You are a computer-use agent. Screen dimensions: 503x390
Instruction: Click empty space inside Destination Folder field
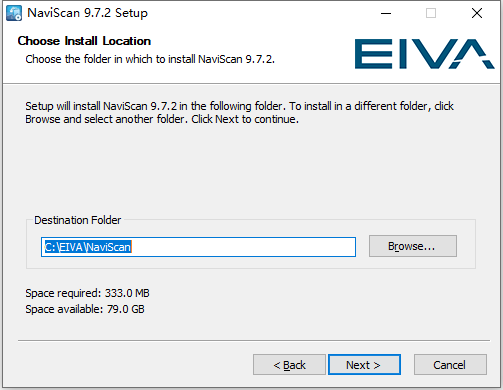(x=243, y=247)
